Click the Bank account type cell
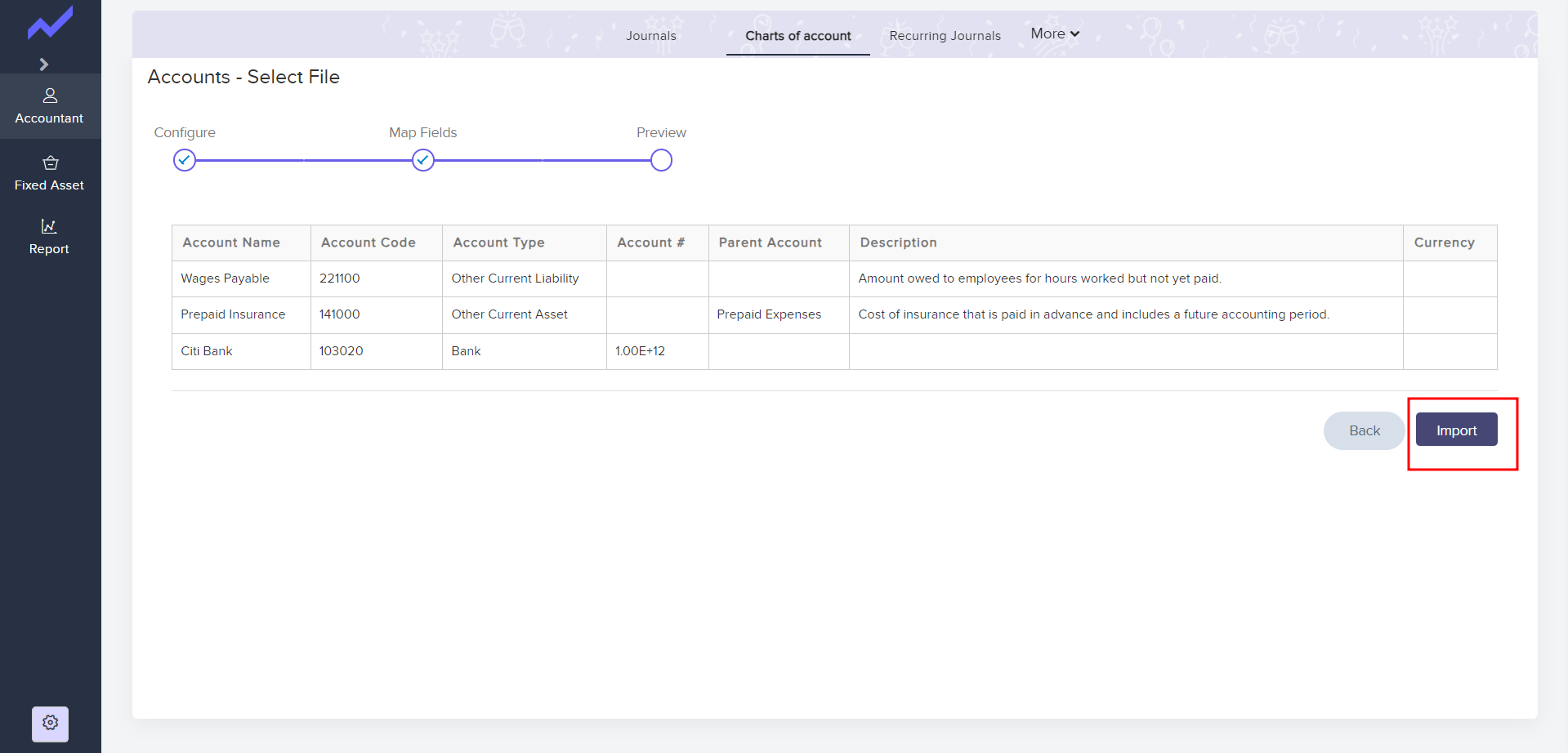The image size is (1568, 753). coord(524,351)
